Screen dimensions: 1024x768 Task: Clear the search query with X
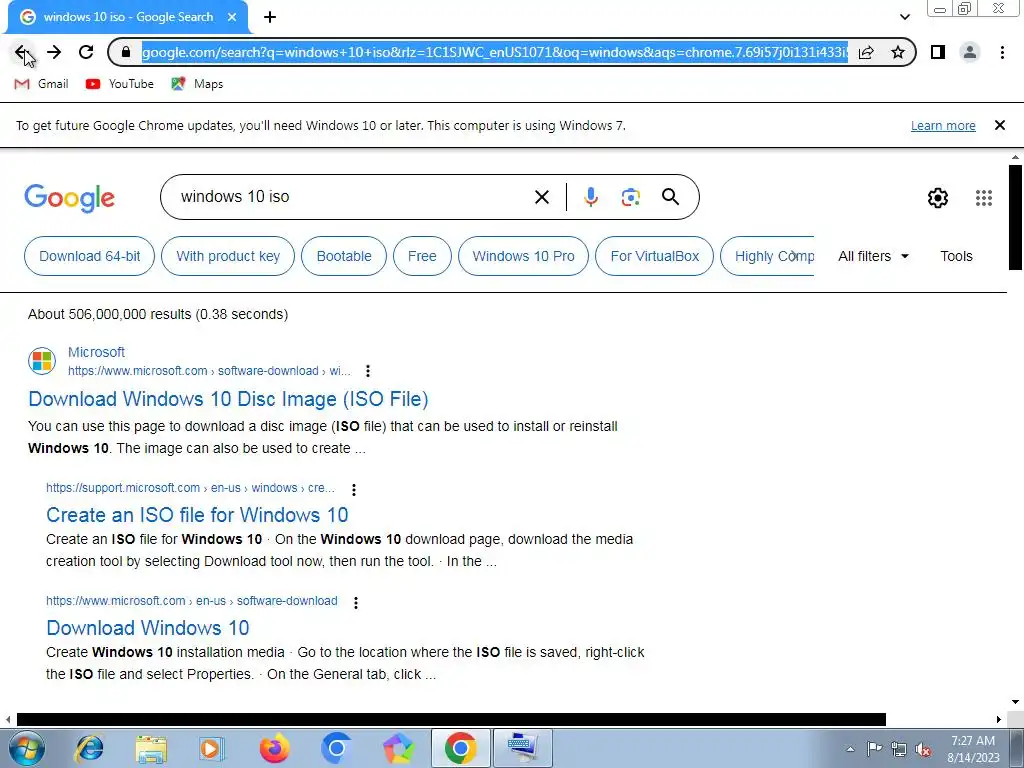point(542,197)
